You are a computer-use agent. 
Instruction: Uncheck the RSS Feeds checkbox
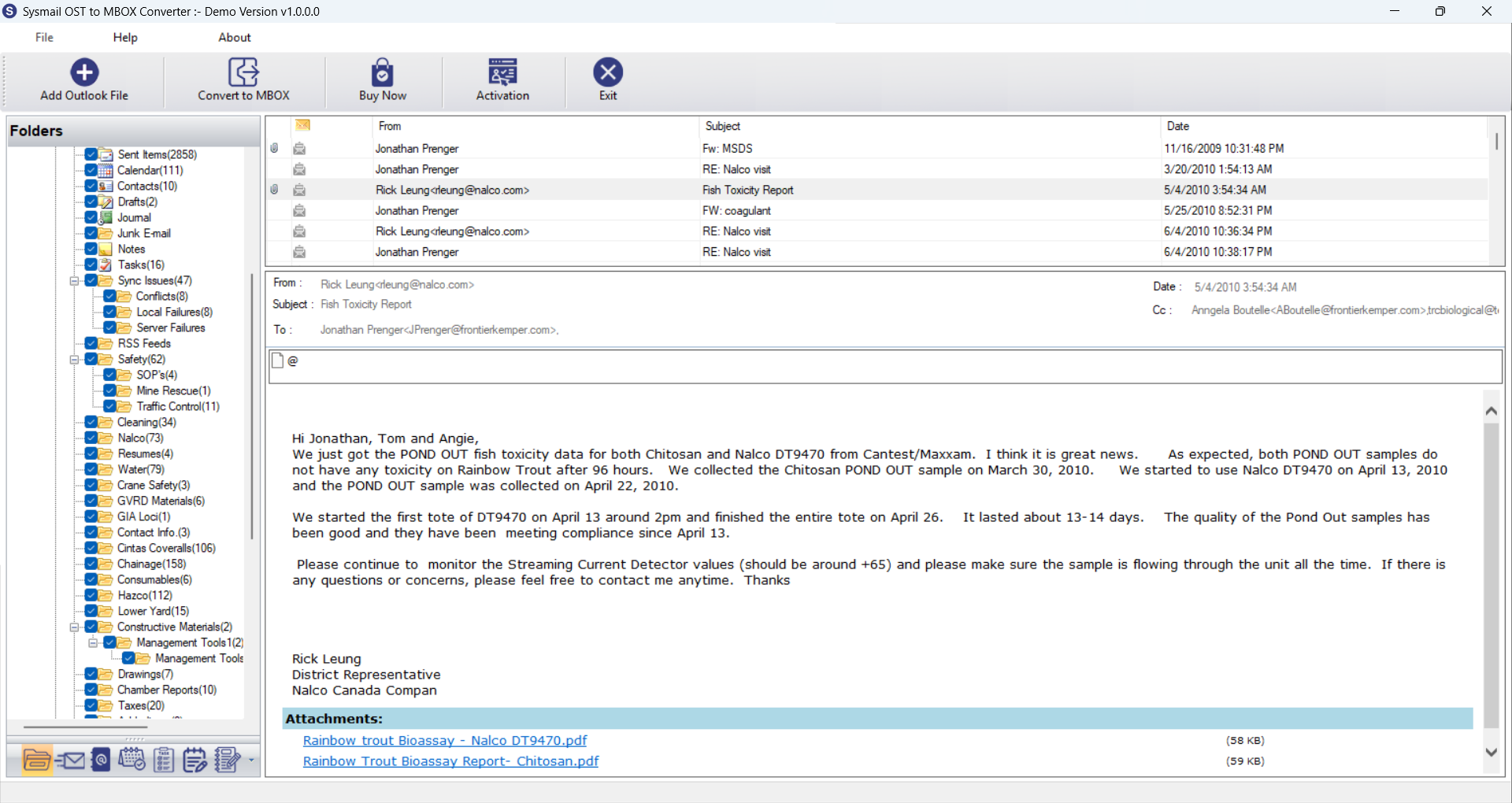pos(91,343)
